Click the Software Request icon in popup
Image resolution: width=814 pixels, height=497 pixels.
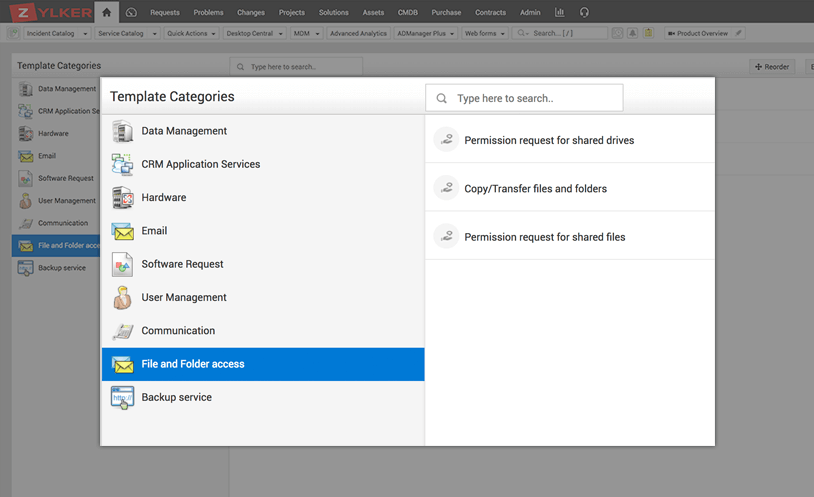122,264
